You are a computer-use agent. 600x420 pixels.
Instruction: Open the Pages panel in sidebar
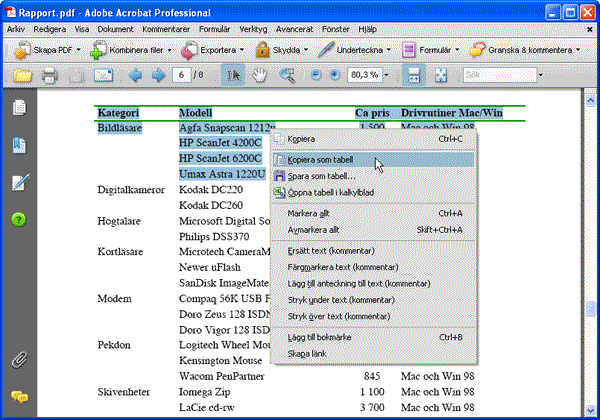tap(18, 107)
